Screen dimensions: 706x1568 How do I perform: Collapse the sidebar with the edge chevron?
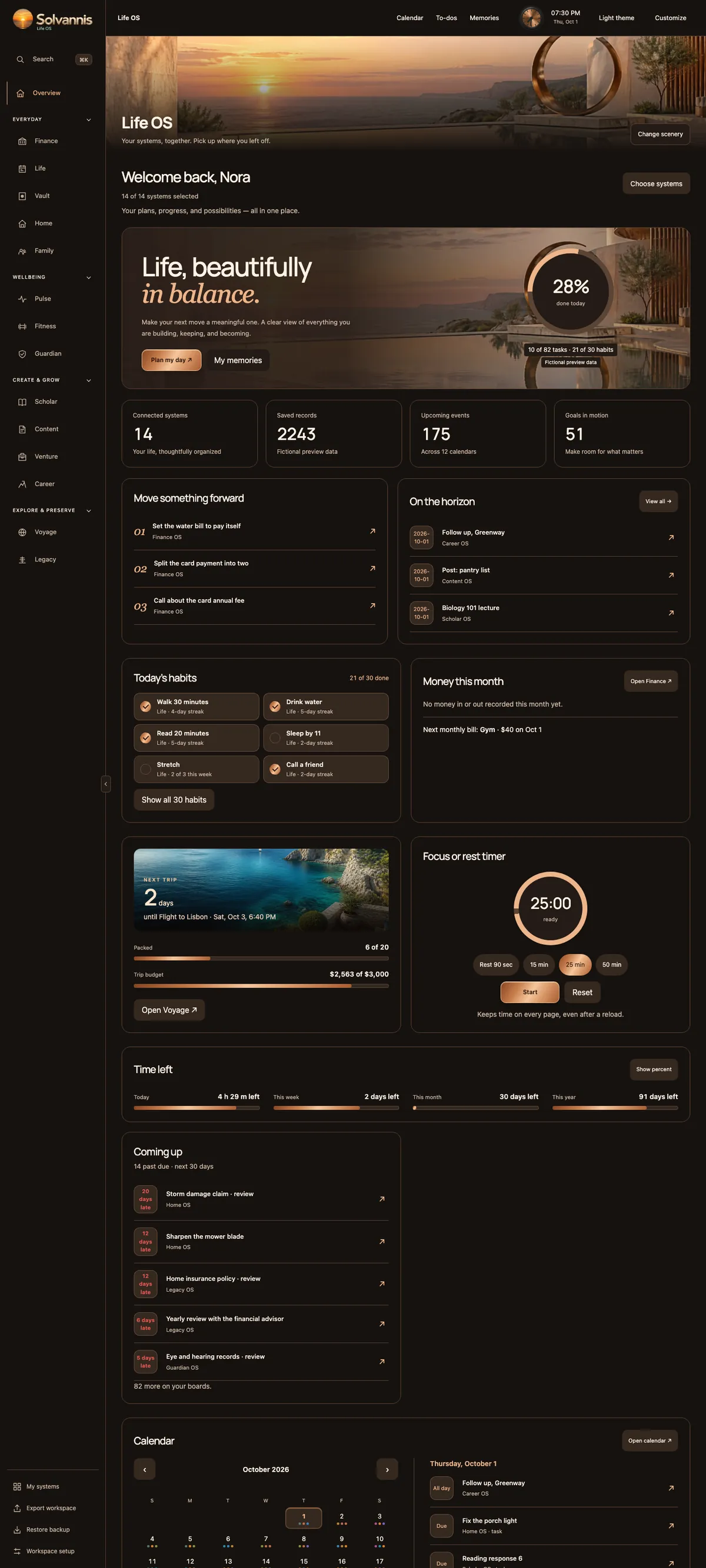click(x=106, y=784)
